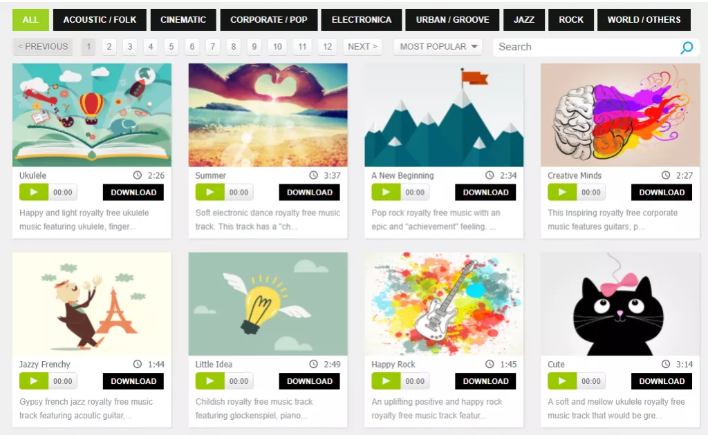Open the black cat Cute thumbnail
Image resolution: width=708 pixels, height=435 pixels.
pos(620,304)
